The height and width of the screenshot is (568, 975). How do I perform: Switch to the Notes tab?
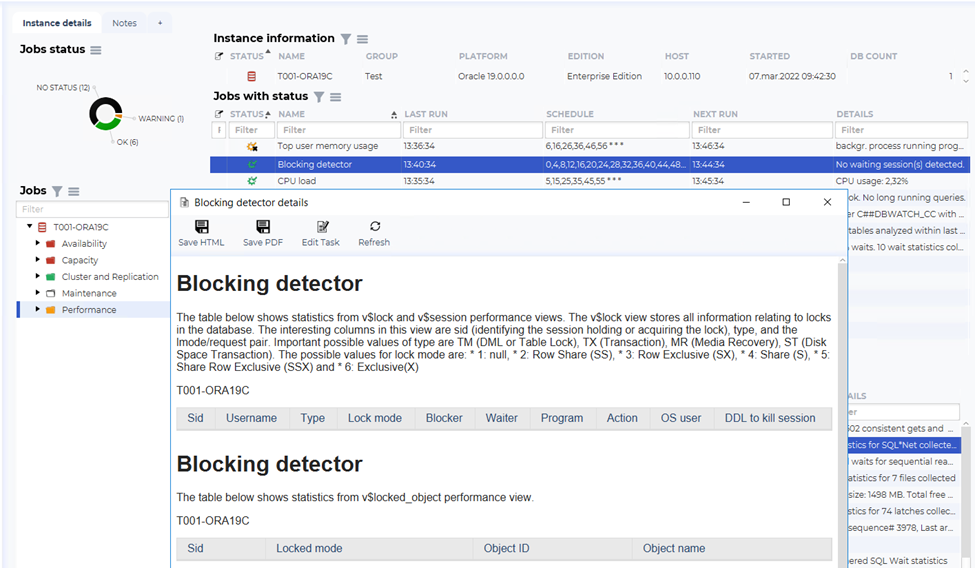(x=124, y=23)
